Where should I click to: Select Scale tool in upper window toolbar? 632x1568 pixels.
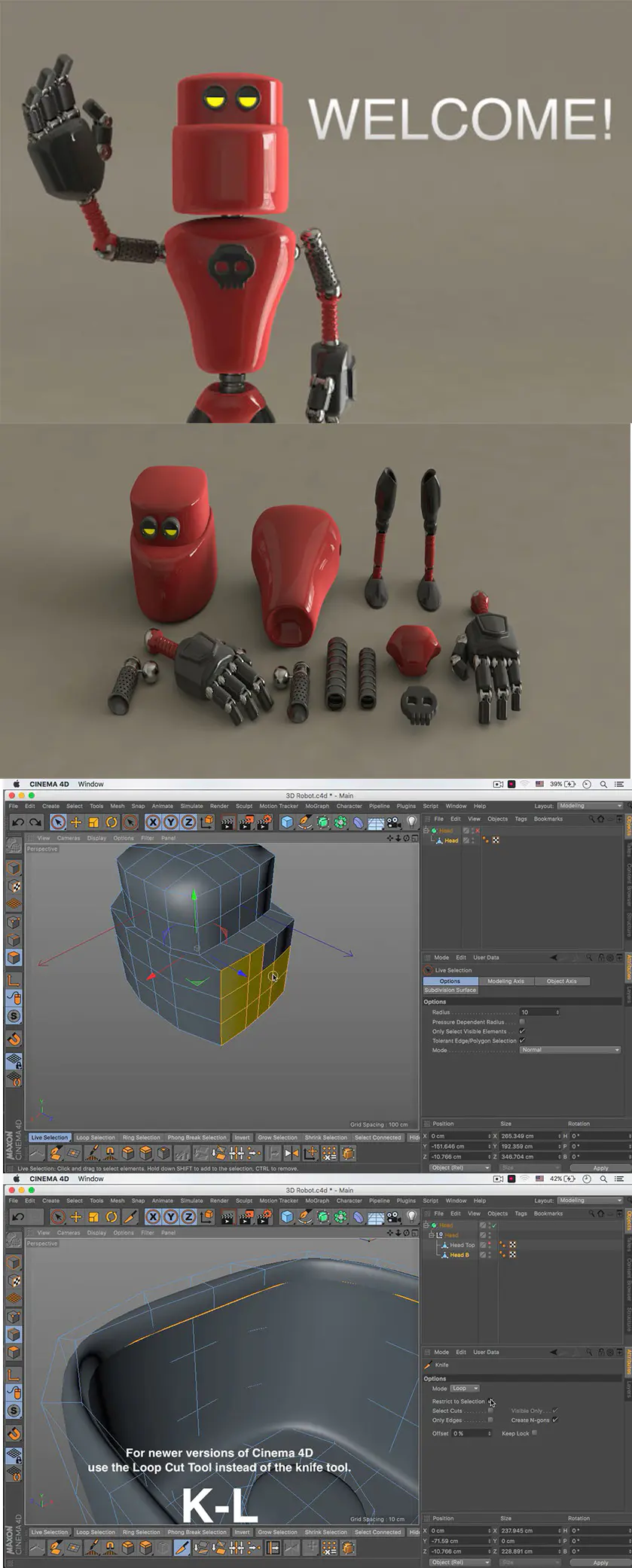(x=94, y=822)
